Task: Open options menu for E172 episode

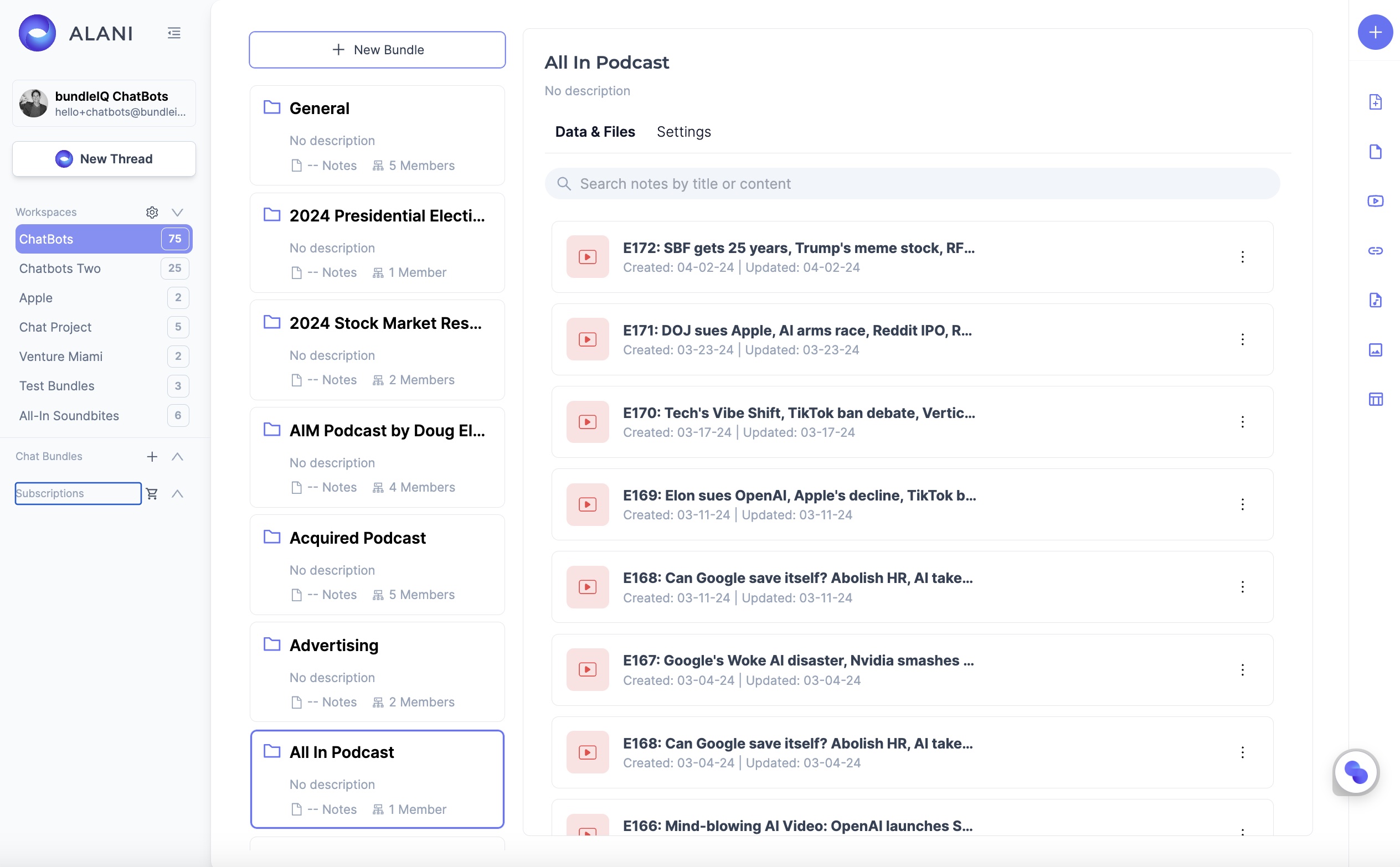Action: tap(1242, 257)
